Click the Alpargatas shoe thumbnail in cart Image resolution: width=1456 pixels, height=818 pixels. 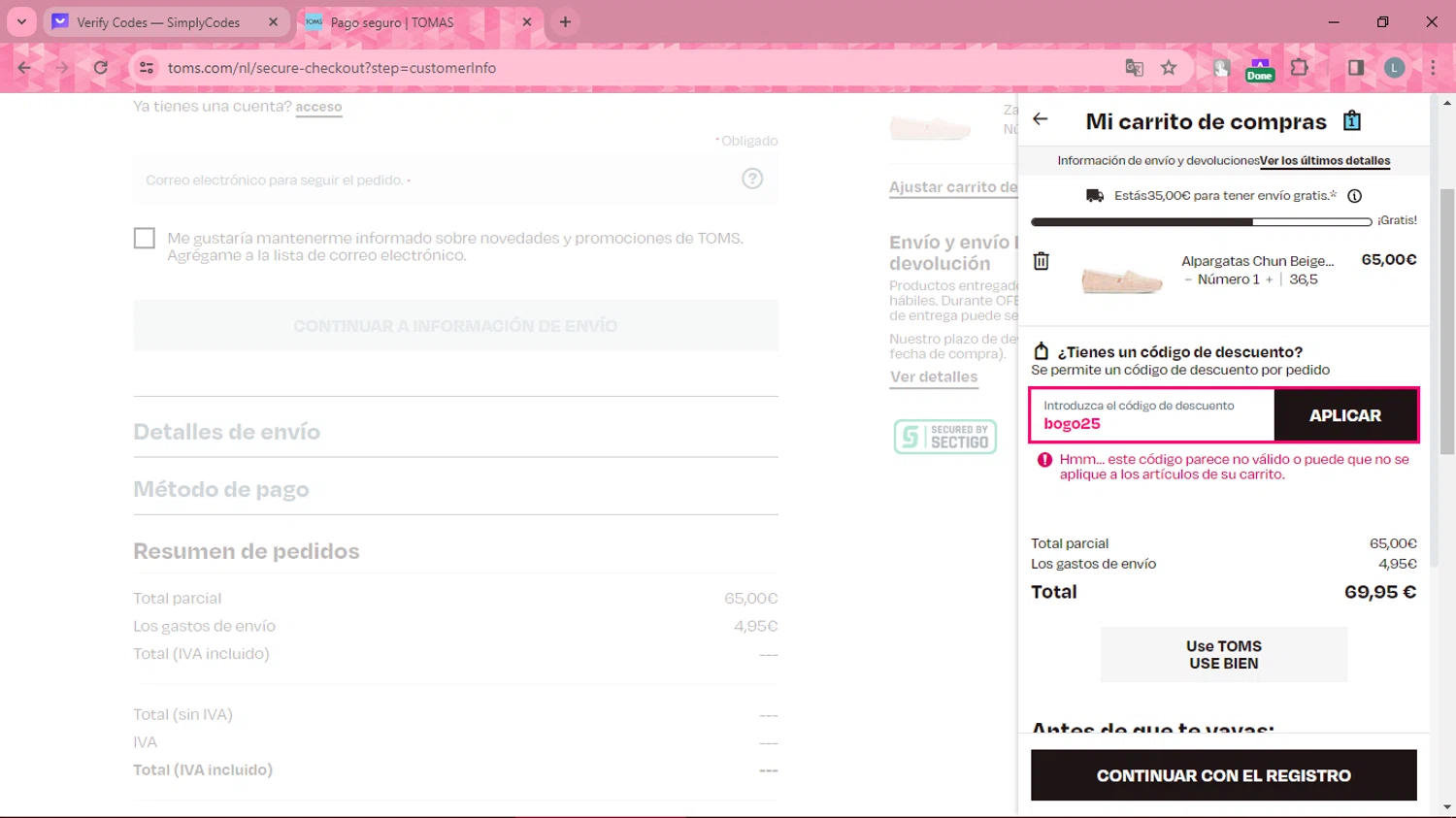point(1122,279)
